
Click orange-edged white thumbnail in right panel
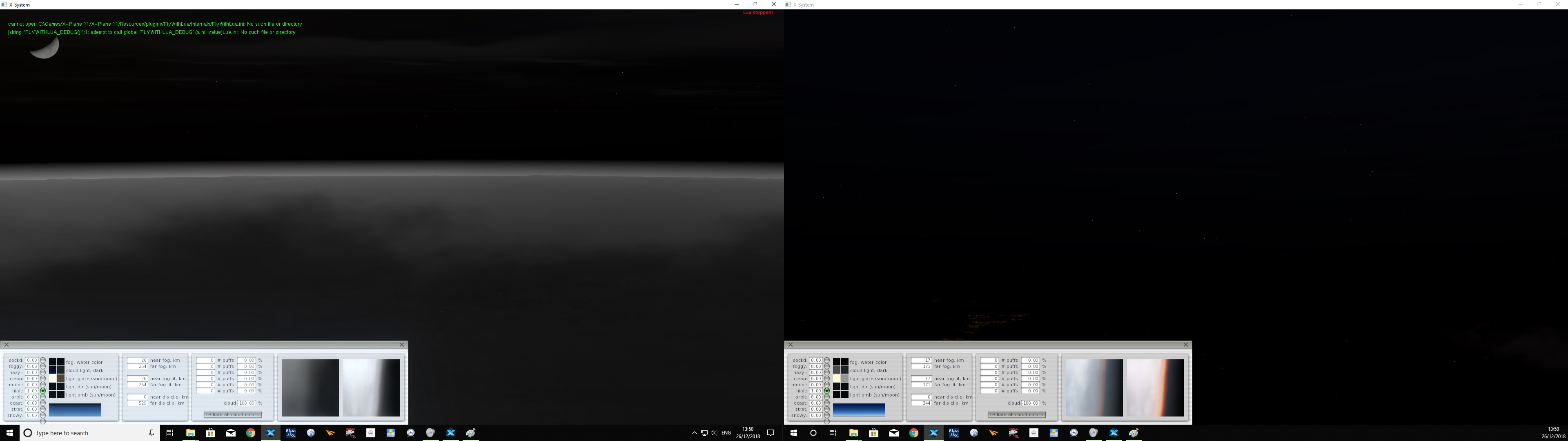coord(1155,388)
